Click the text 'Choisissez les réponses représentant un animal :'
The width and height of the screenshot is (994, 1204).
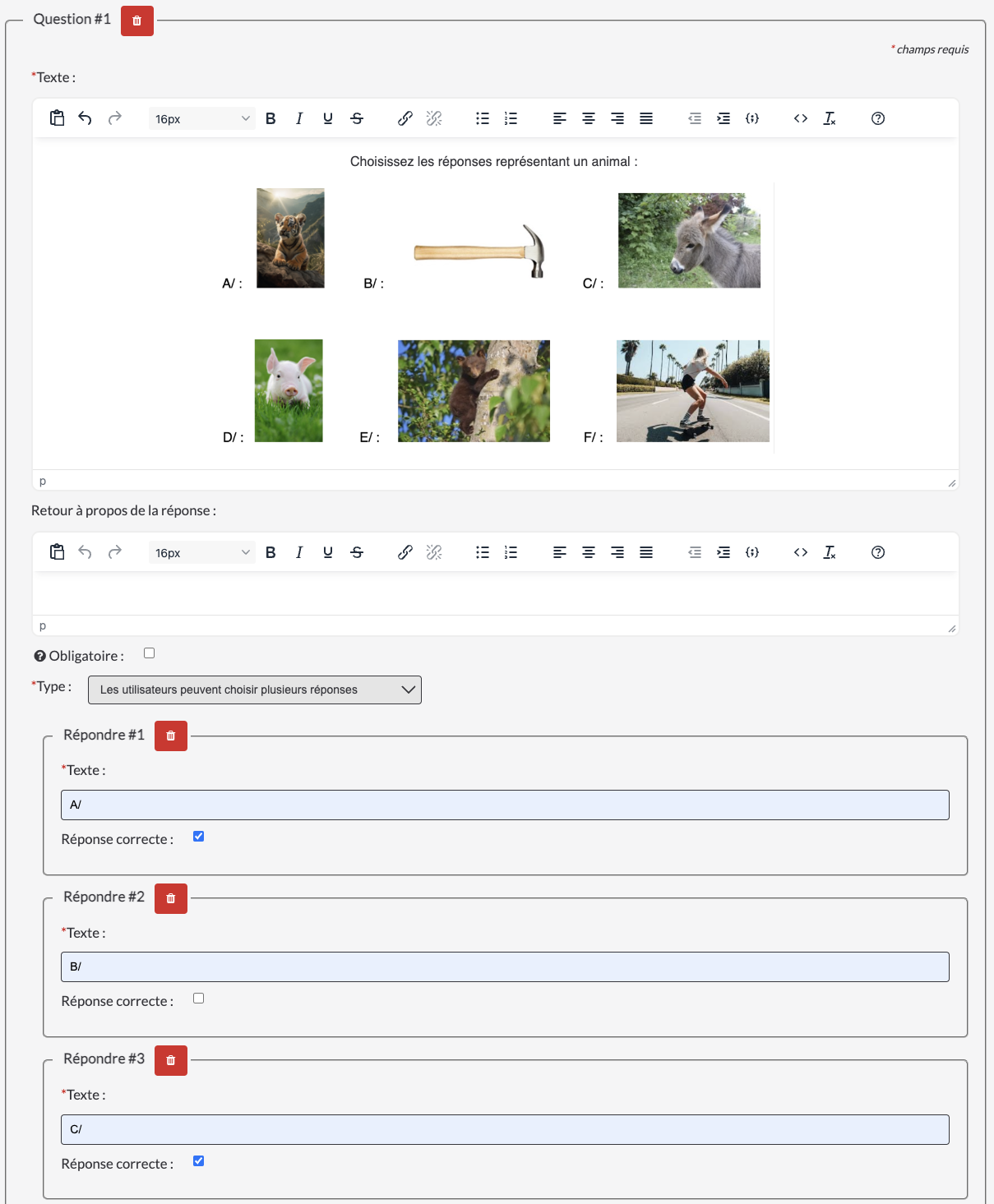click(x=494, y=161)
